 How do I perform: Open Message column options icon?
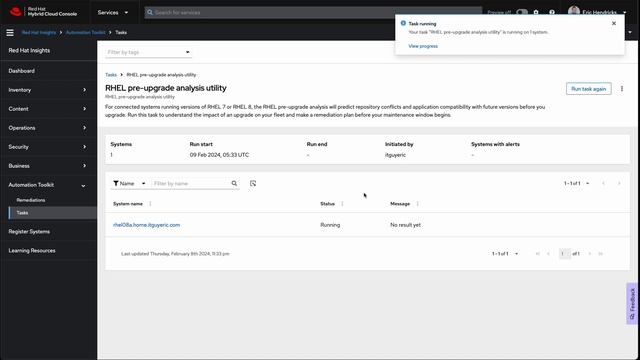[417, 204]
